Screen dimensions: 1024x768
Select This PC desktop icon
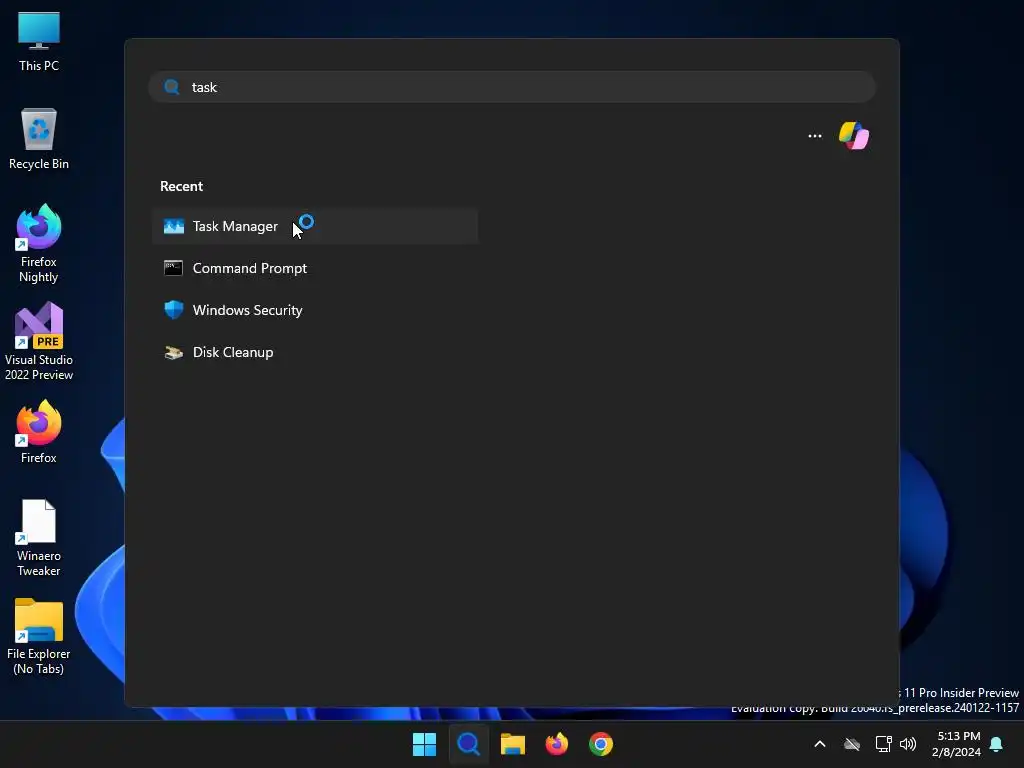coord(39,42)
